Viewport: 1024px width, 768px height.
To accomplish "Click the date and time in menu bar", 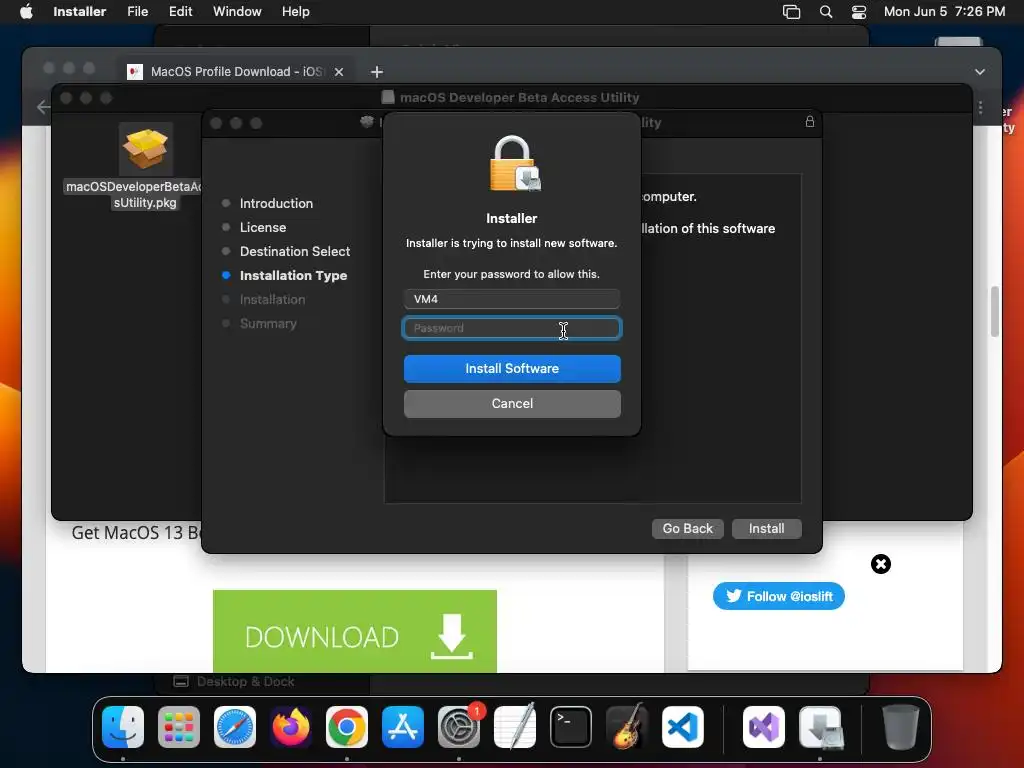I will tap(944, 12).
